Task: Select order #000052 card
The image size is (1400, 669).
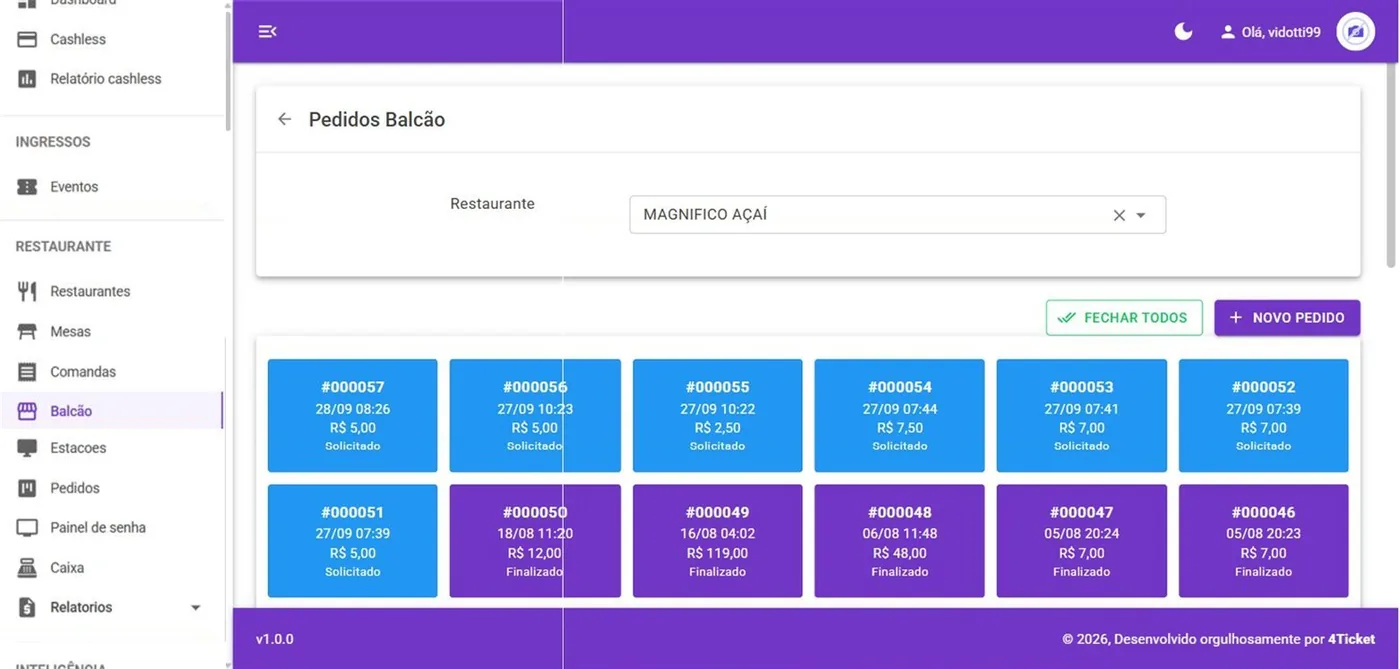Action: [x=1264, y=416]
